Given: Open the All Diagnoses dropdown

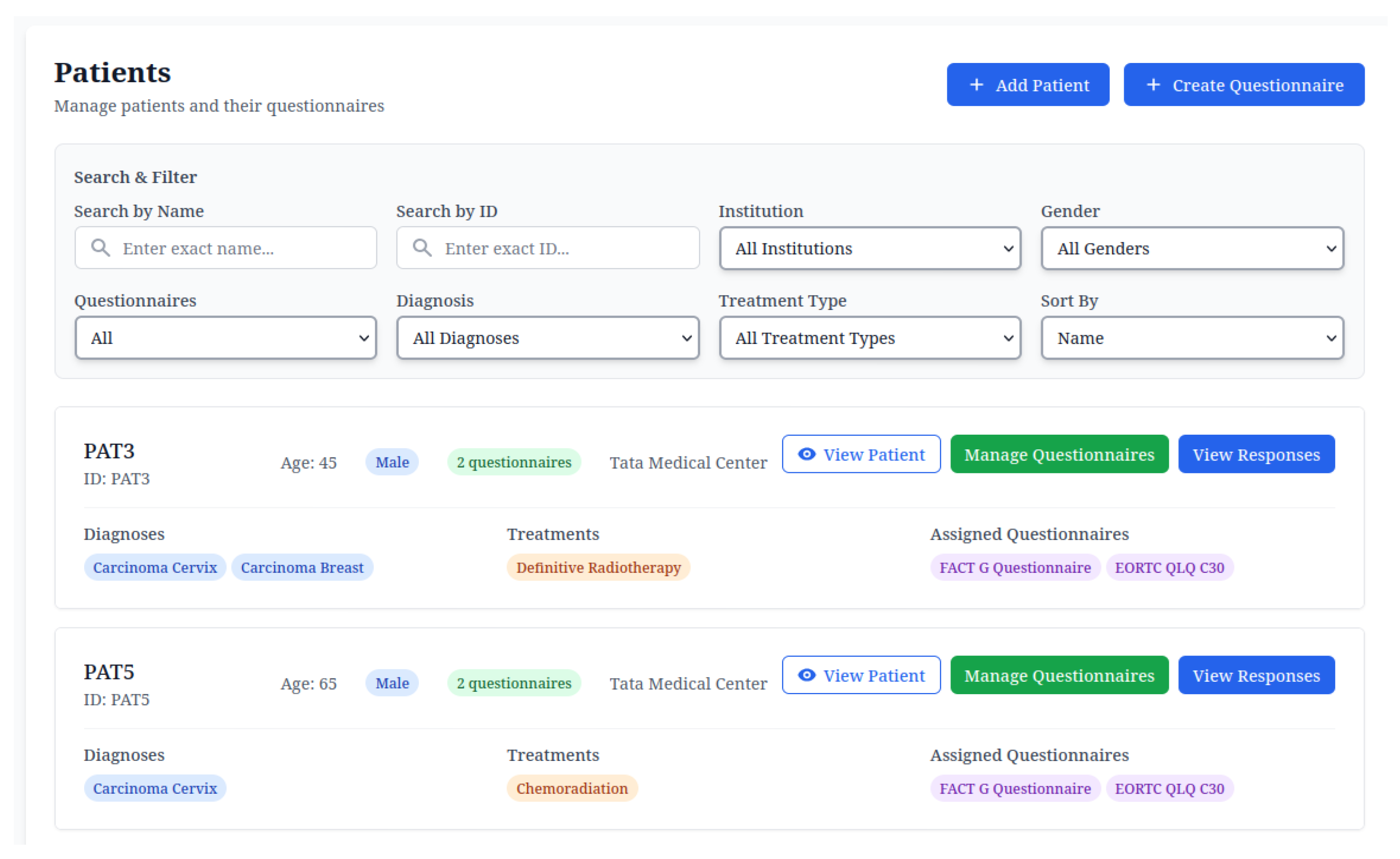Looking at the screenshot, I should [547, 337].
